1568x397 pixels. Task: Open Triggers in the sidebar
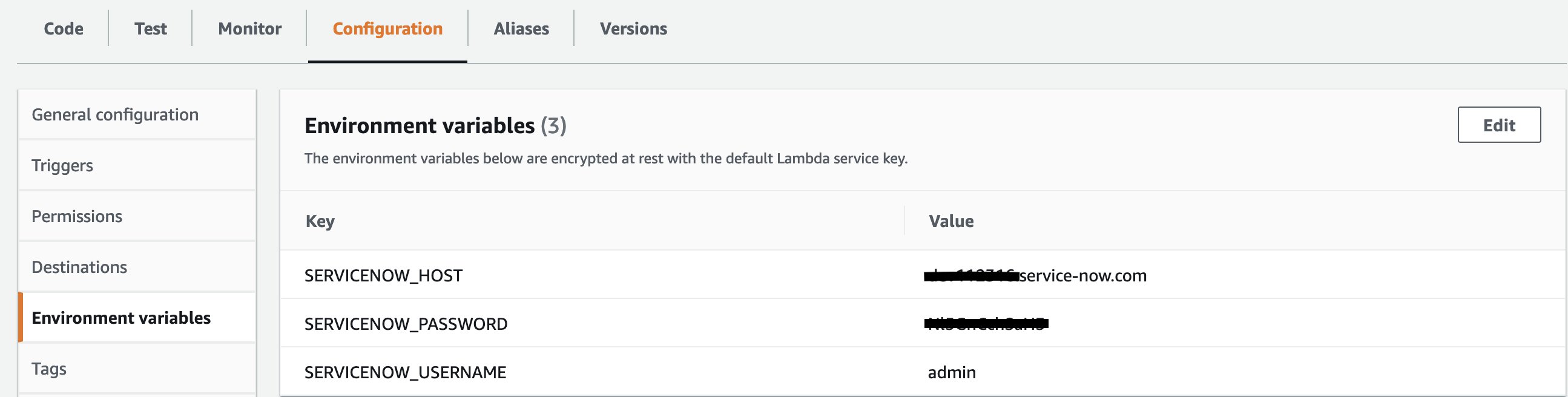tap(137, 166)
